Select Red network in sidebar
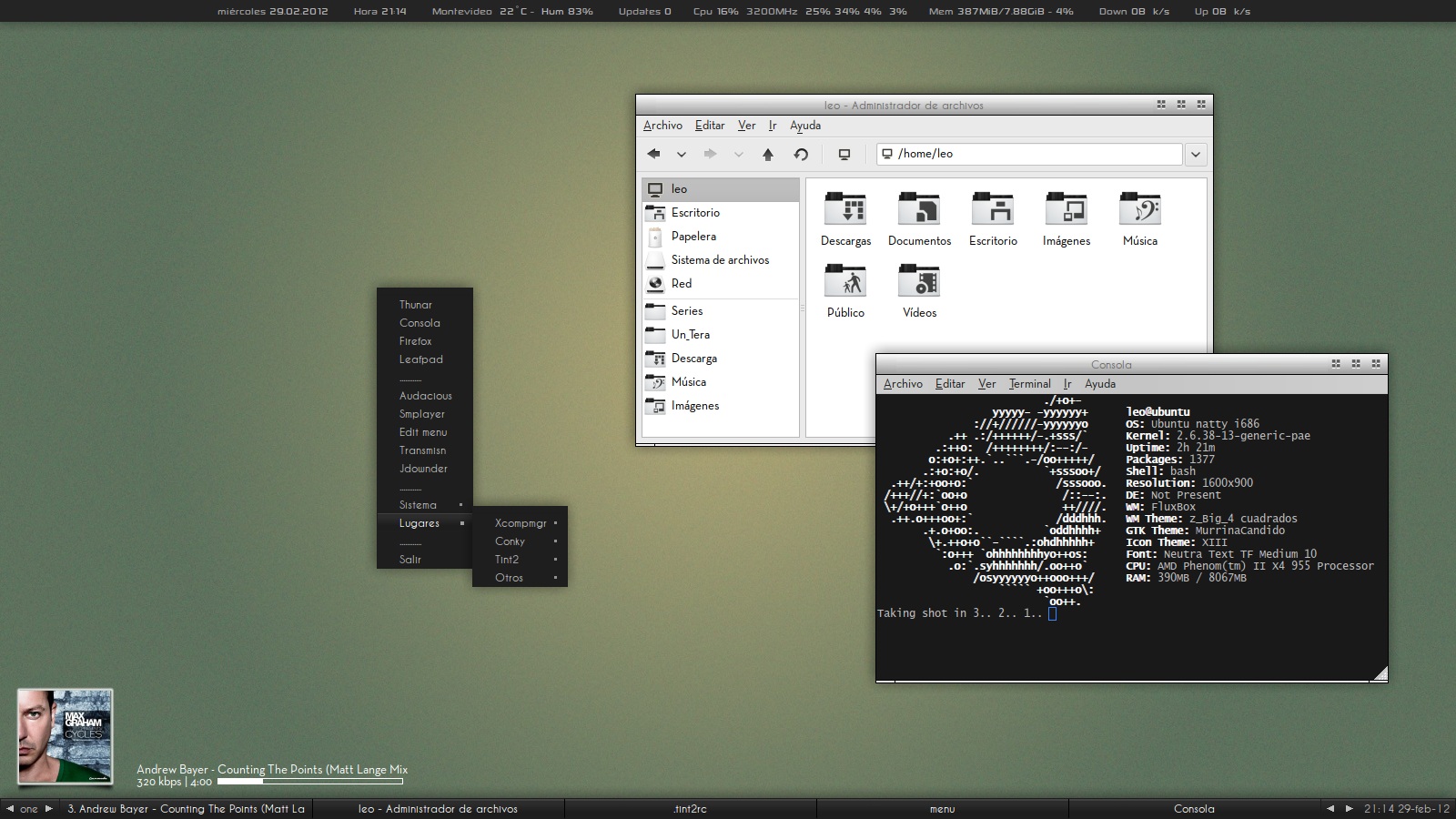 [x=721, y=284]
